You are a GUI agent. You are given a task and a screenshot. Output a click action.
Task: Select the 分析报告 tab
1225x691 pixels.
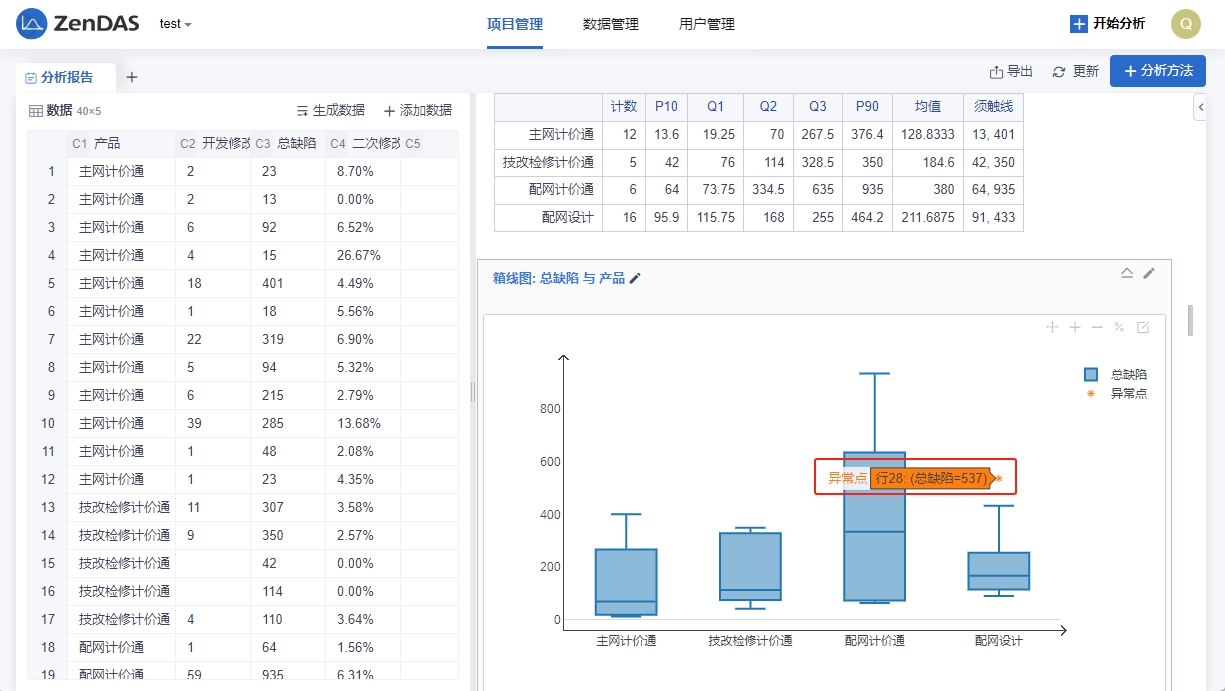(x=66, y=77)
